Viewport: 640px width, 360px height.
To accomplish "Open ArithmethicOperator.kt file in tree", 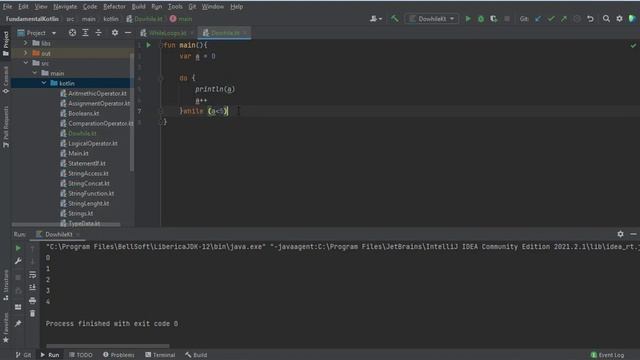I will pyautogui.click(x=93, y=93).
